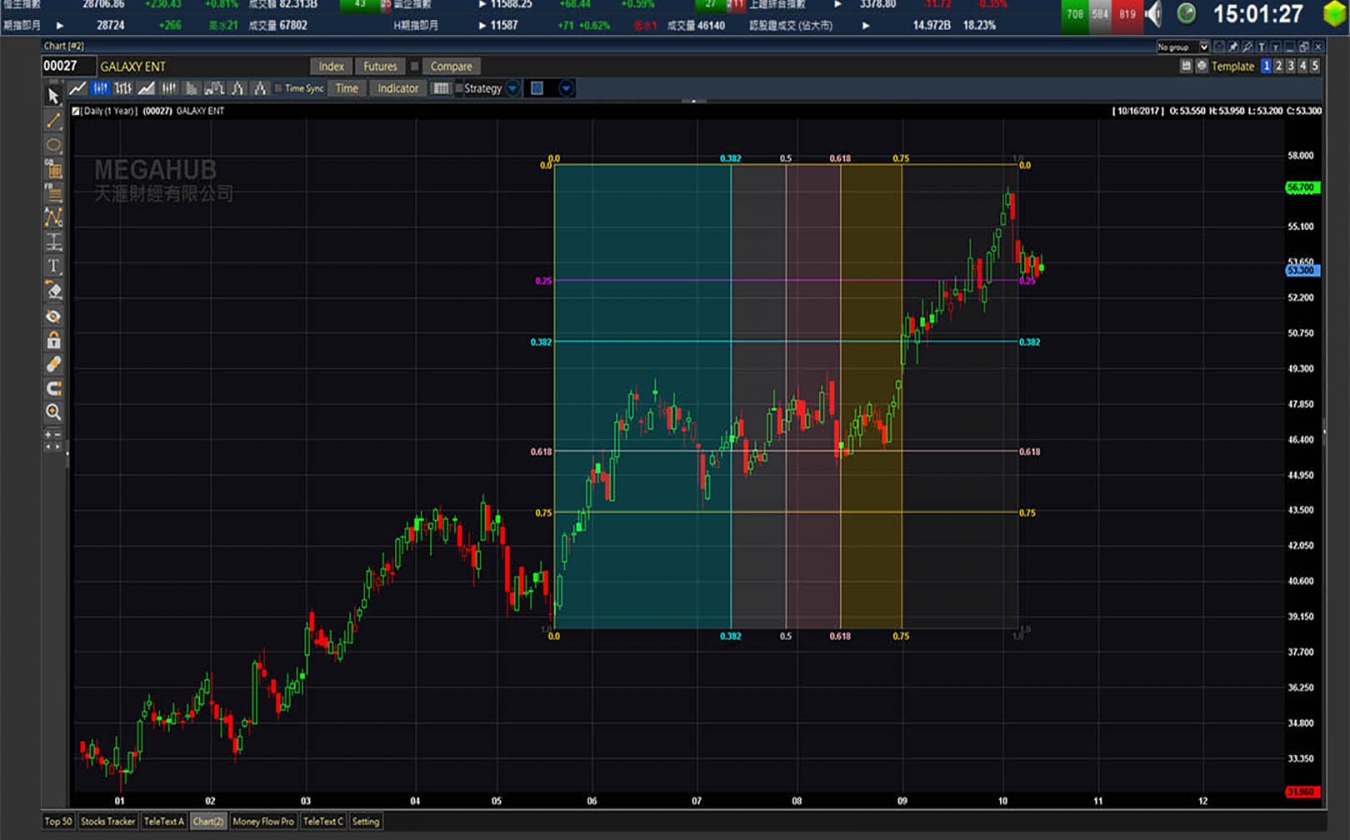Open the color selector dropdown arrow
Screen dimensions: 1350x840
pyautogui.click(x=566, y=88)
